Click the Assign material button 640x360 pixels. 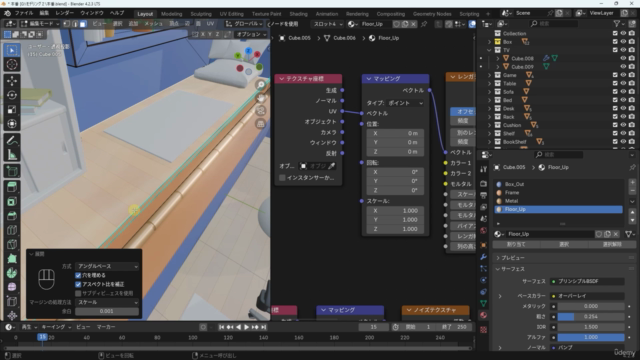(516, 244)
